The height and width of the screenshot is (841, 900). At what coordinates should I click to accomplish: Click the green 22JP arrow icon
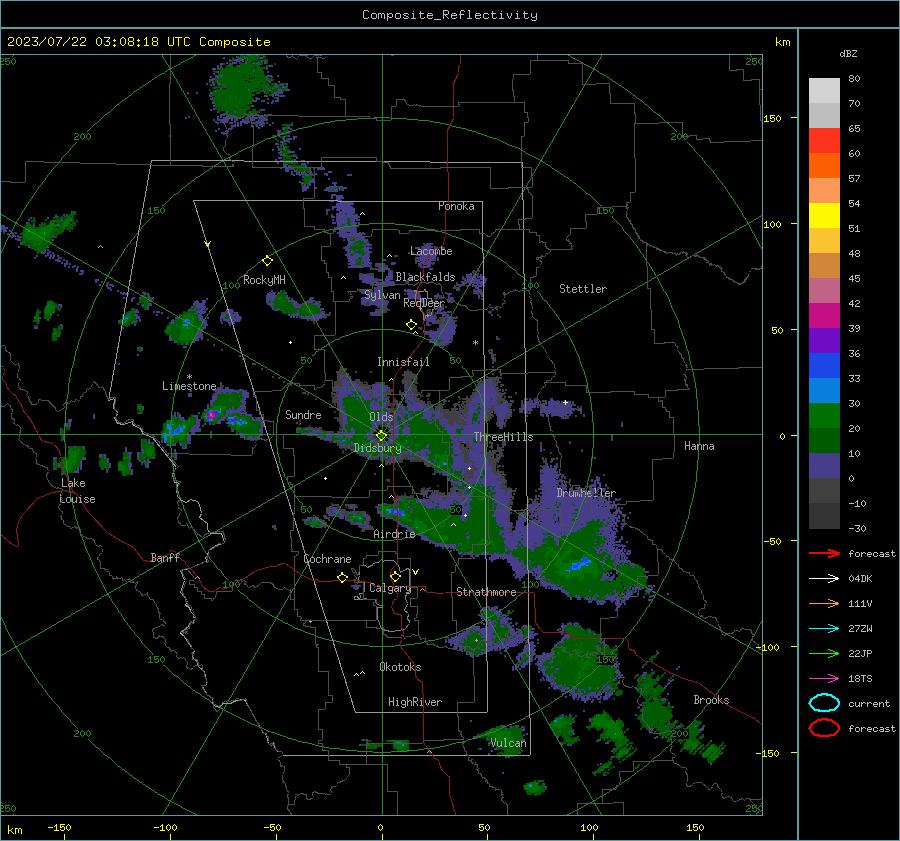824,653
